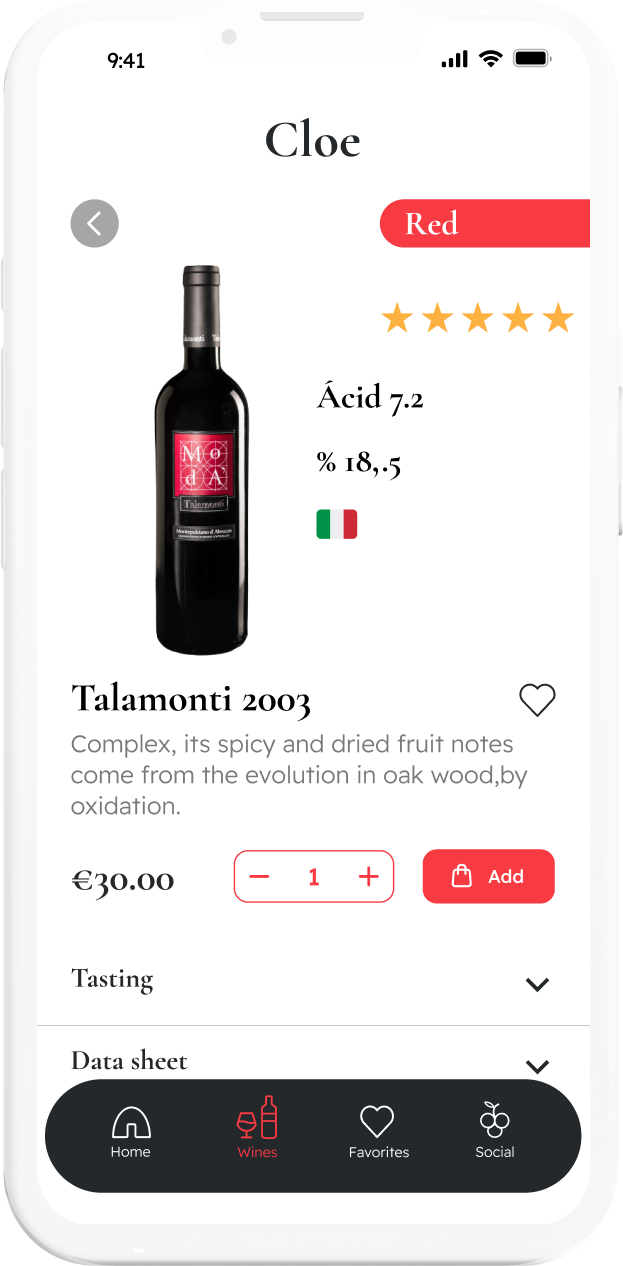623x1266 pixels.
Task: Decrease quantity with the minus button
Action: (260, 877)
